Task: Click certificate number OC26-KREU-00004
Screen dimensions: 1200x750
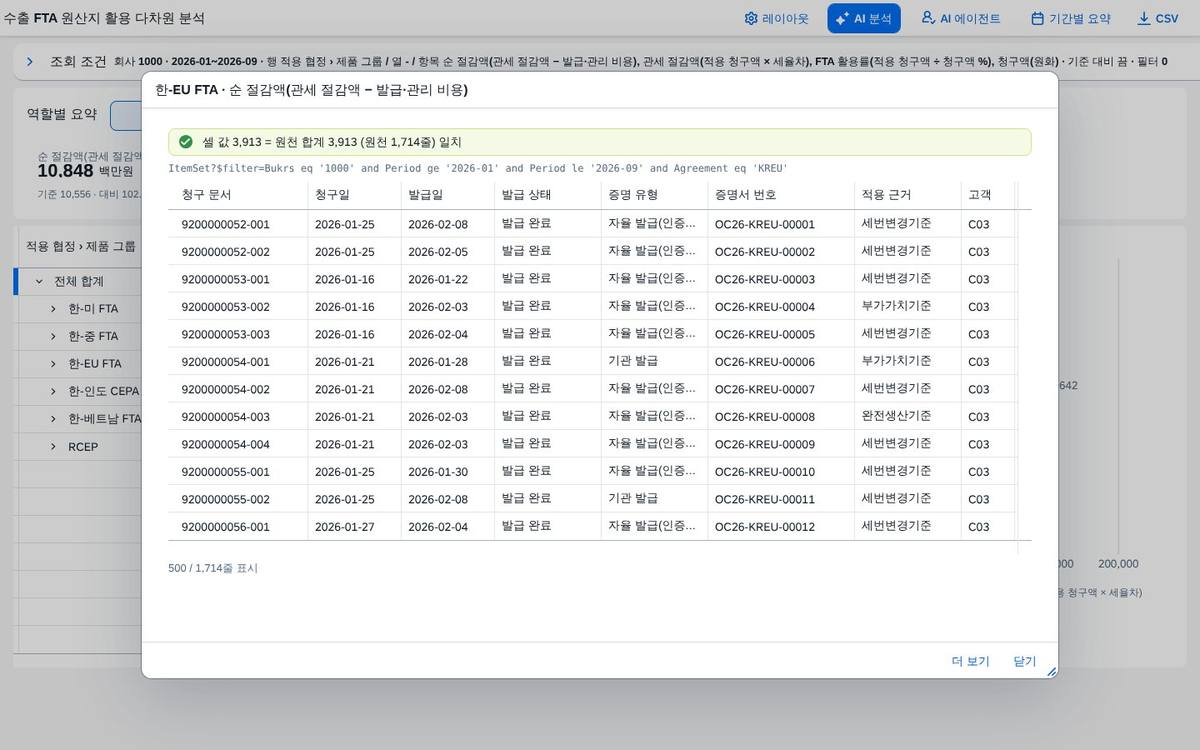Action: click(765, 307)
